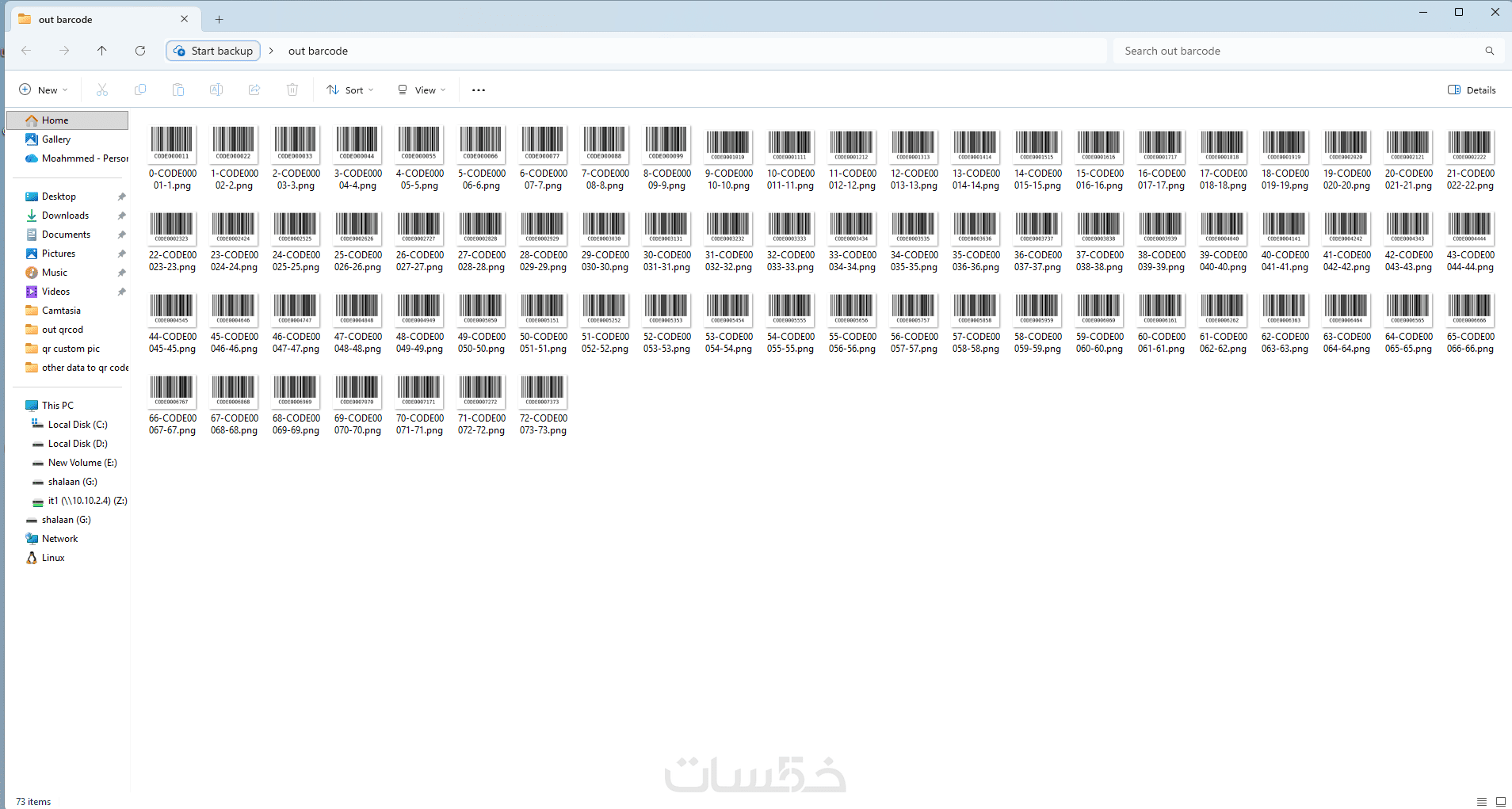Click the search magnifier icon

1490,51
